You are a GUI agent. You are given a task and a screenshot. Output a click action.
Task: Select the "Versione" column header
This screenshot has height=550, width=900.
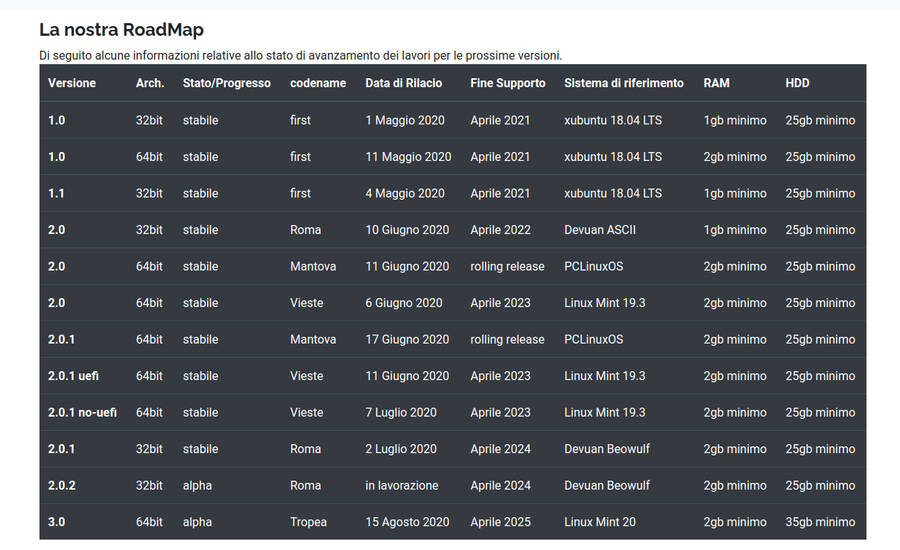(72, 83)
